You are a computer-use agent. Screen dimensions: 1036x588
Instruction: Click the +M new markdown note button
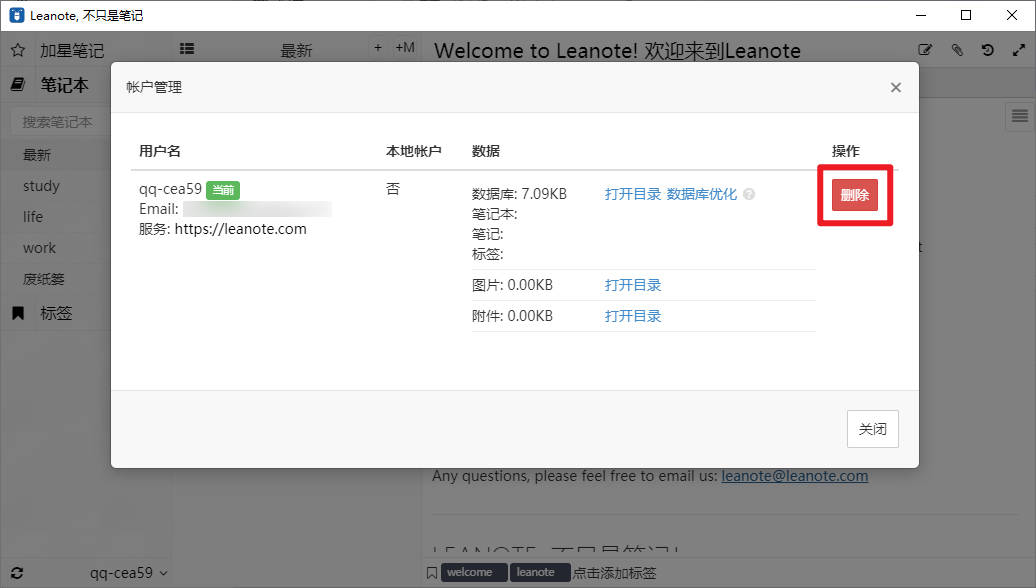(405, 48)
